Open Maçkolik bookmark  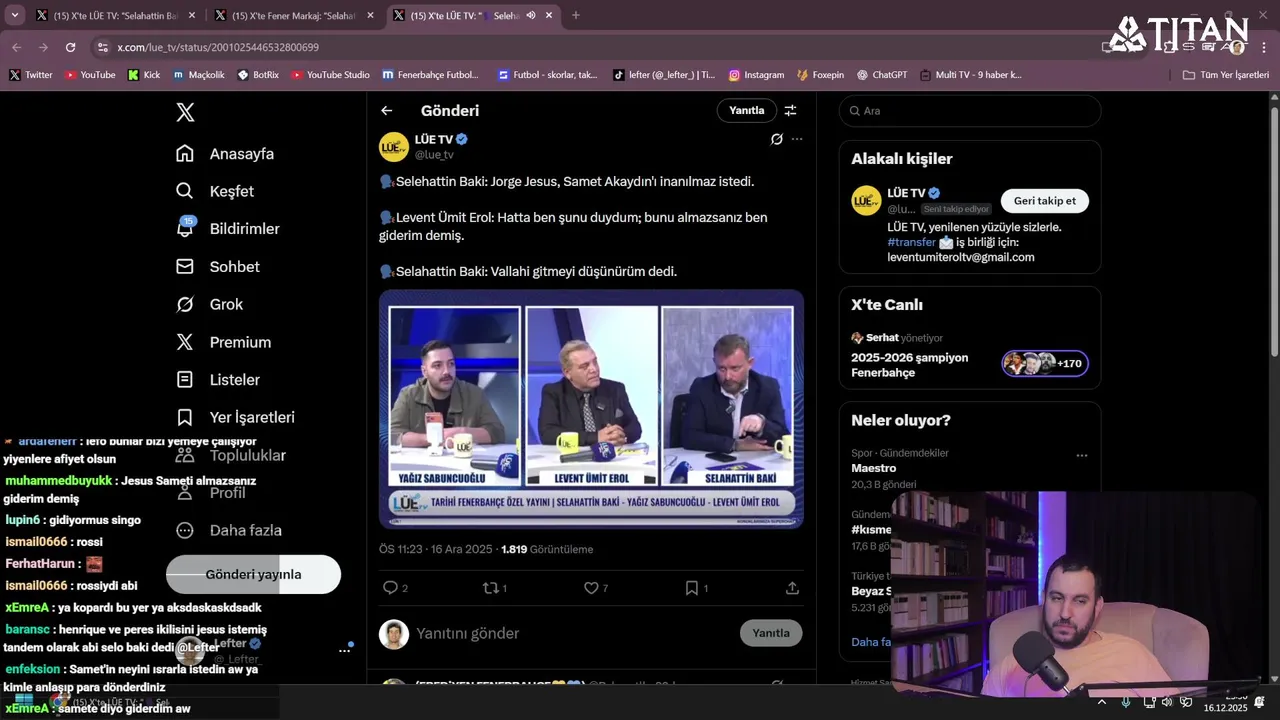(199, 75)
